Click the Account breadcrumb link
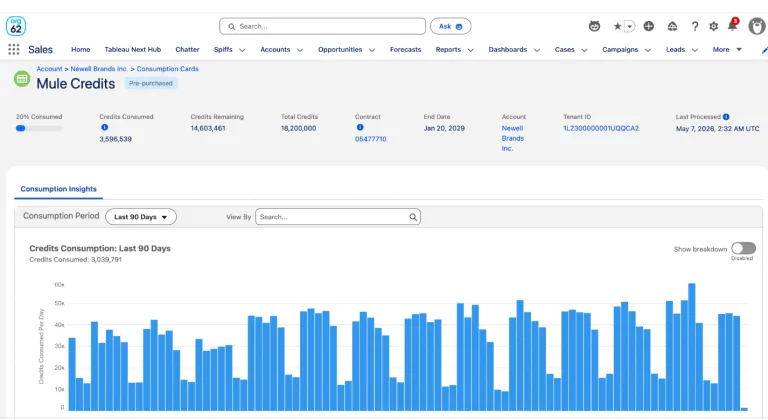 pos(49,69)
